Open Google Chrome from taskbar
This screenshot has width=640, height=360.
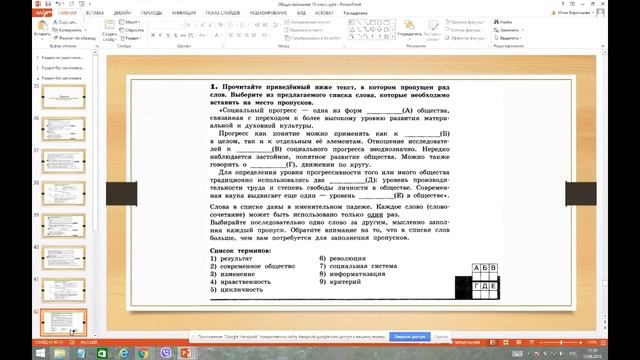[144, 353]
